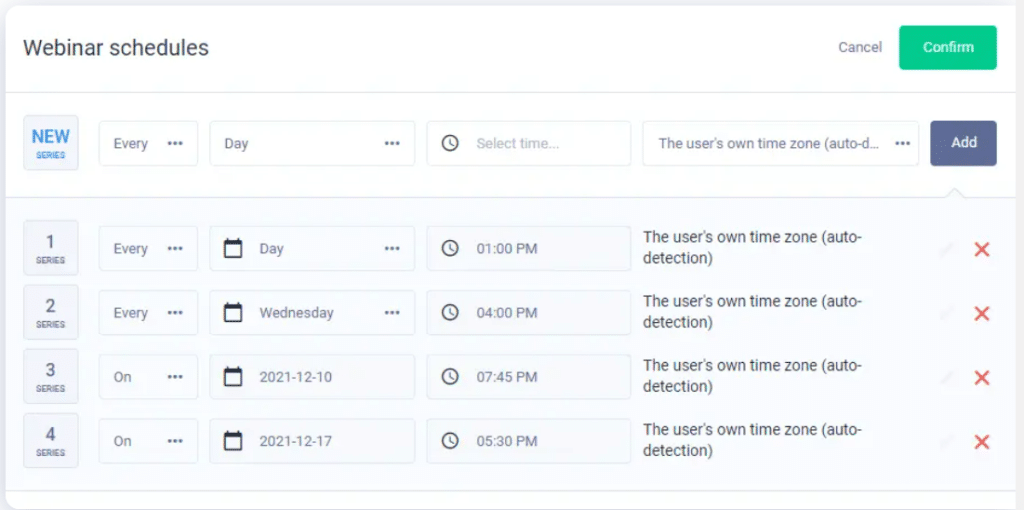
Task: Click the NEW series badge
Action: (x=51, y=143)
